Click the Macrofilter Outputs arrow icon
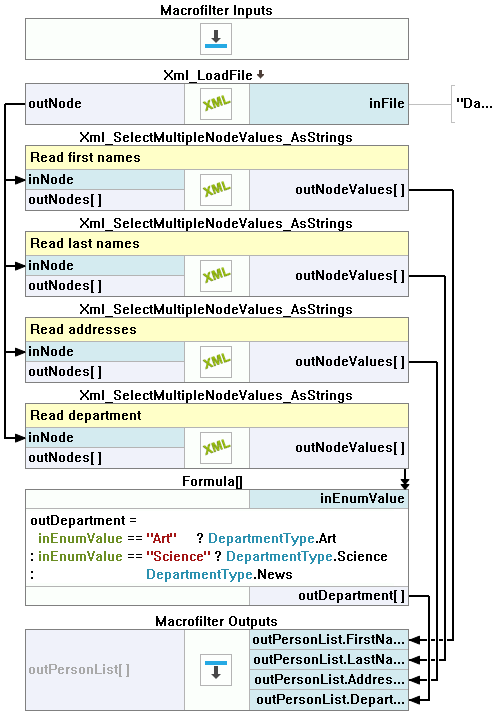 pyautogui.click(x=216, y=670)
